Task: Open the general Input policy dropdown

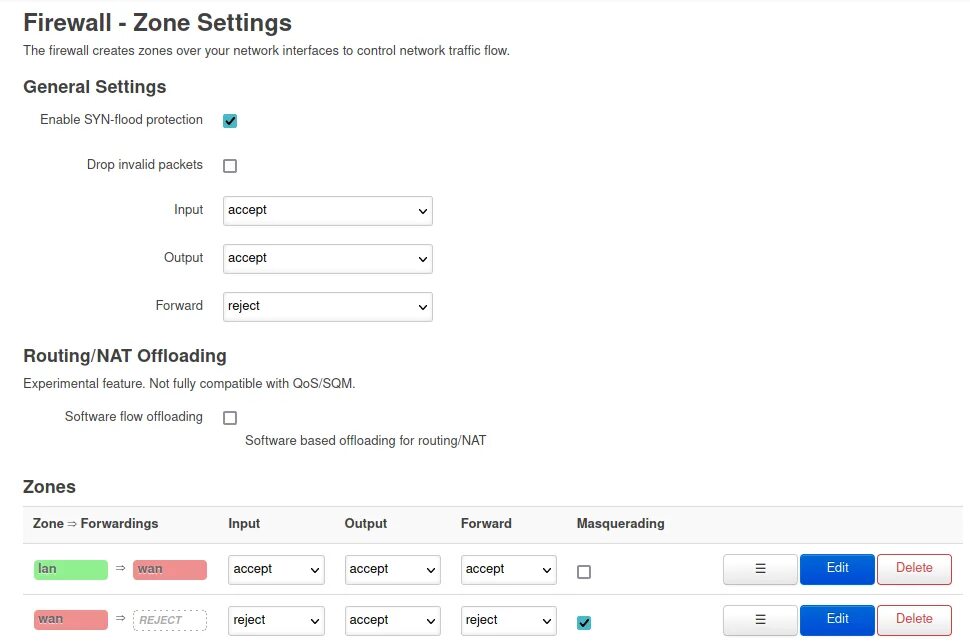Action: (x=327, y=211)
